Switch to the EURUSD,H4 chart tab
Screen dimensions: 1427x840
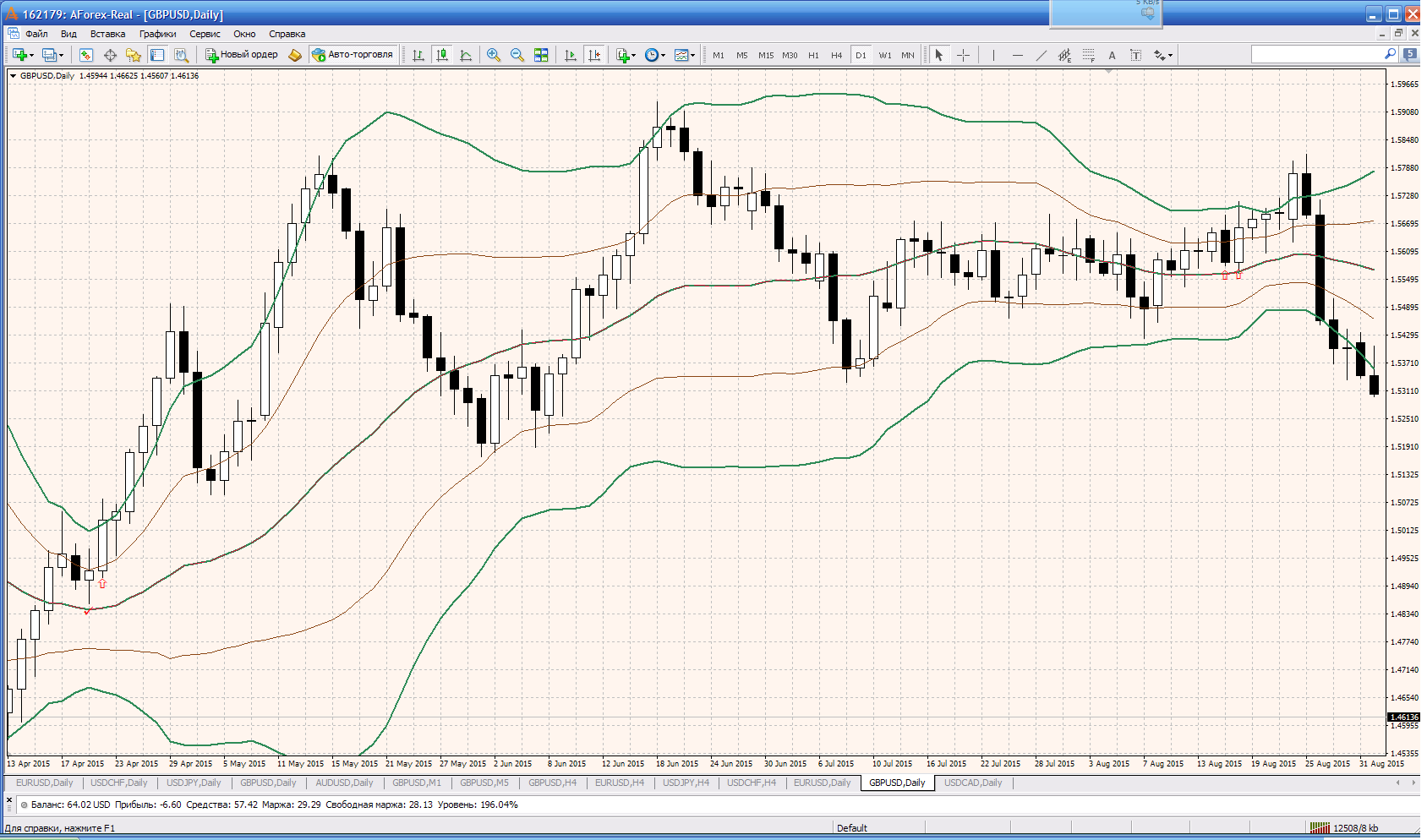(x=620, y=783)
